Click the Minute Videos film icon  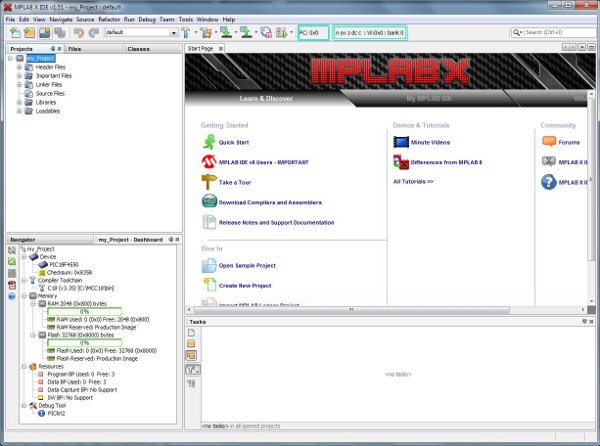click(401, 142)
